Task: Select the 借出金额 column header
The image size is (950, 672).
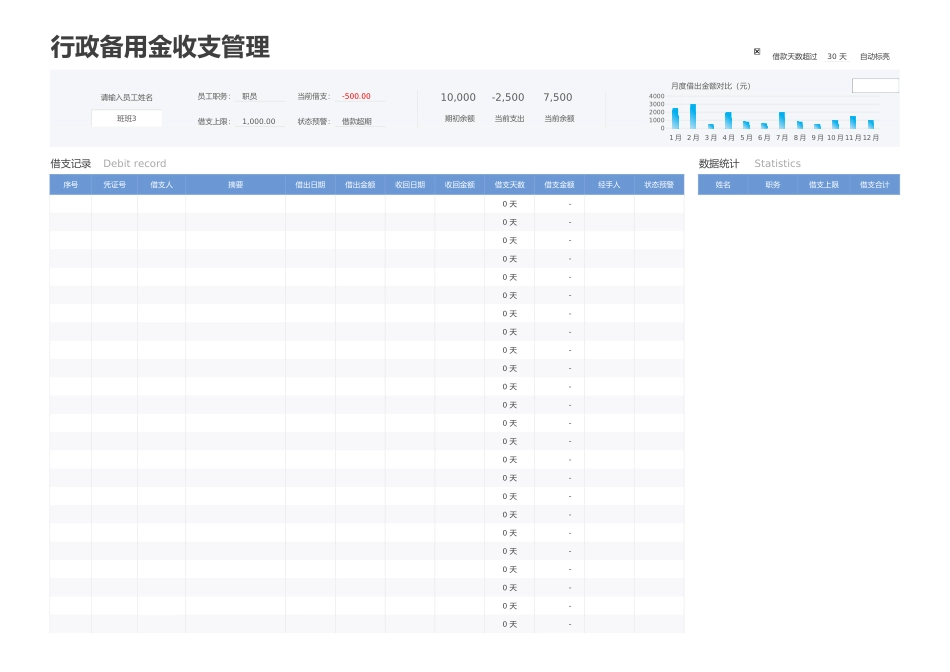Action: tap(360, 184)
